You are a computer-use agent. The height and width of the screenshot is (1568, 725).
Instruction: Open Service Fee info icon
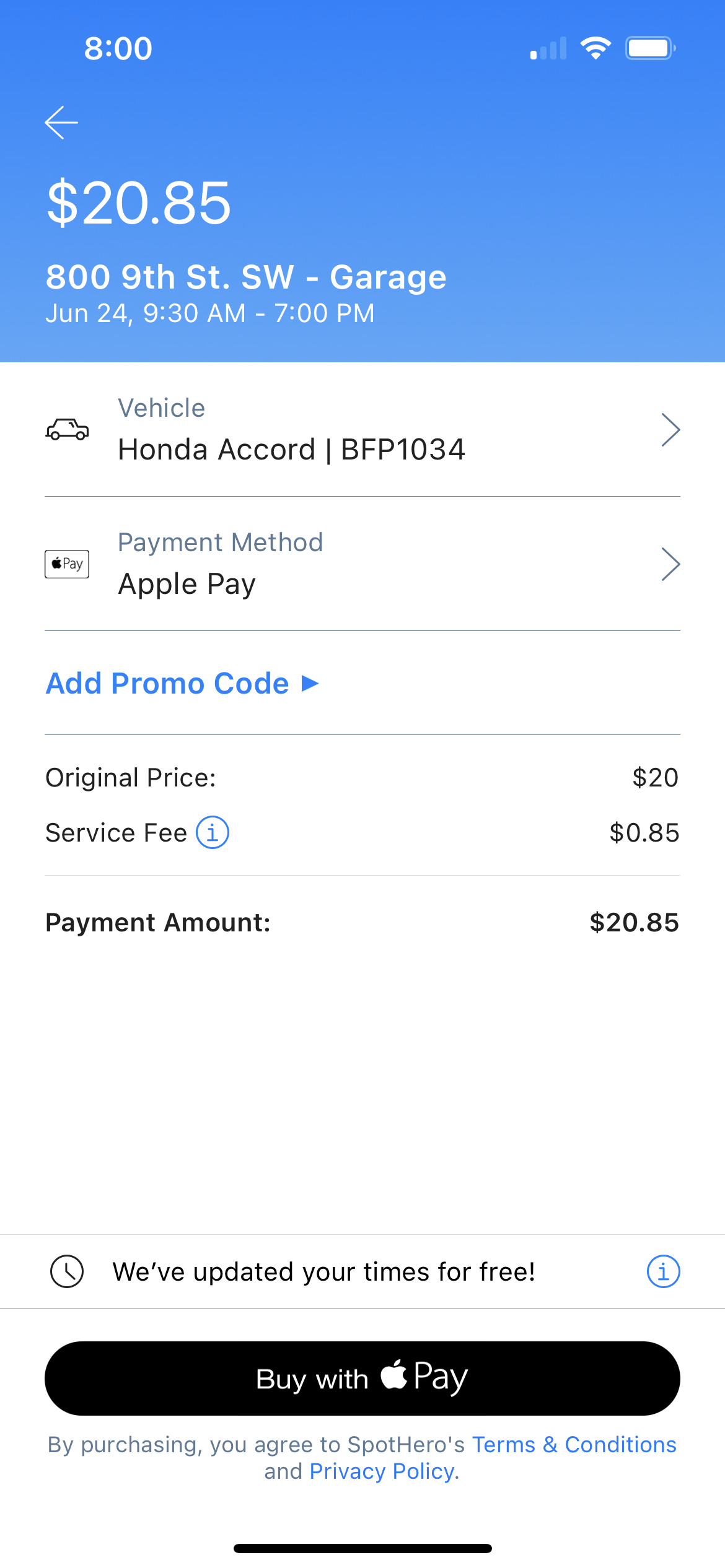coord(213,832)
